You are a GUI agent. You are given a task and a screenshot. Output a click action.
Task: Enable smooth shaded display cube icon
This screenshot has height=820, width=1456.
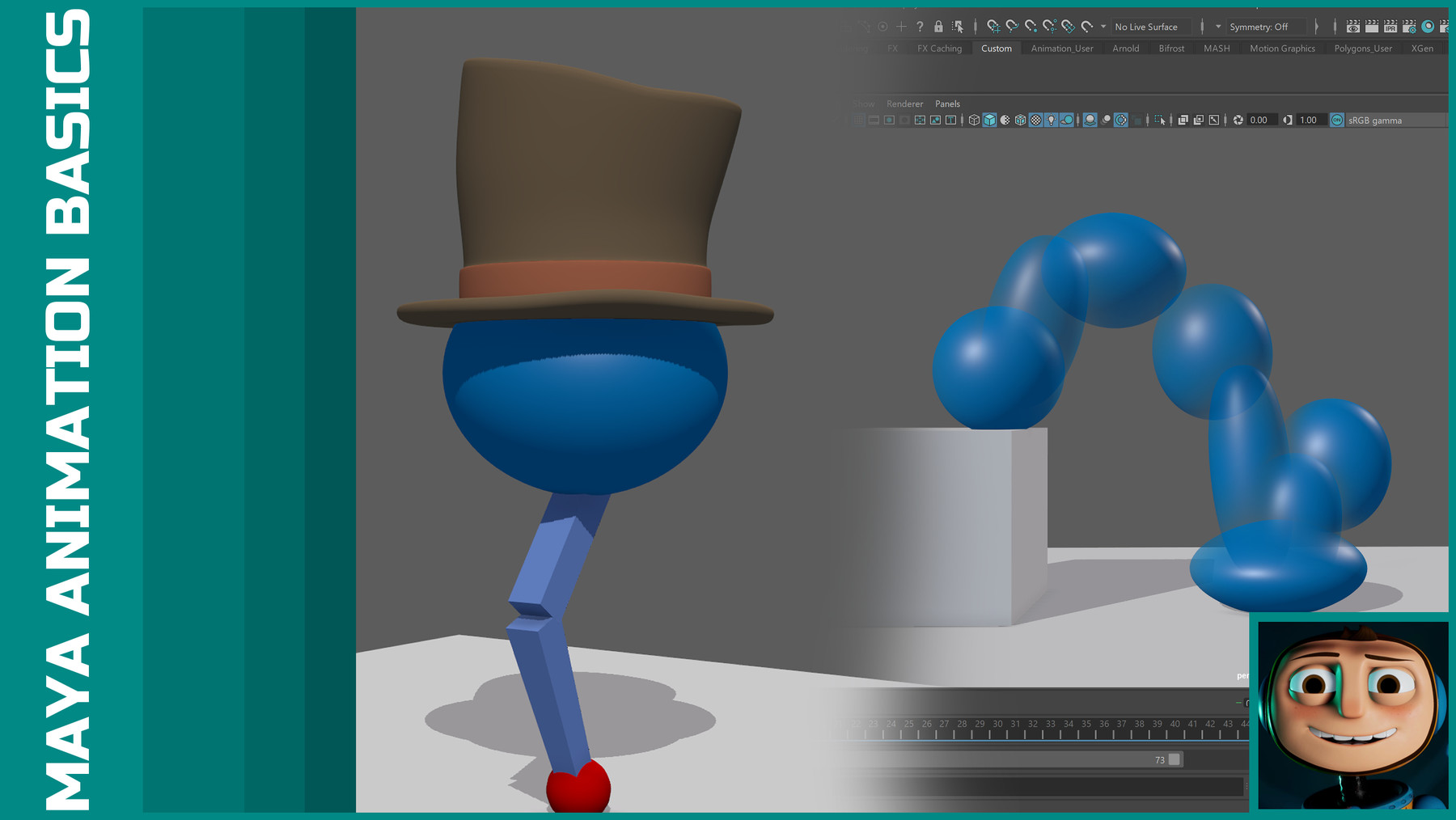click(990, 120)
